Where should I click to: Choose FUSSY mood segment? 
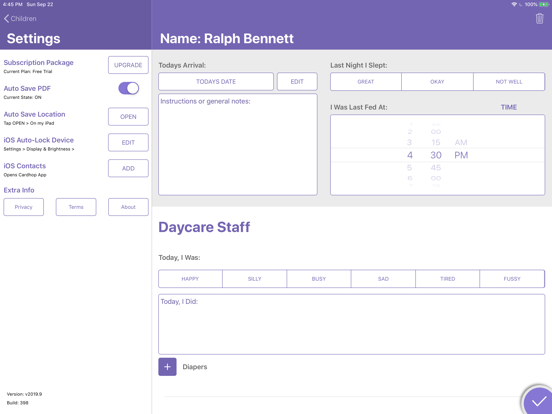pyautogui.click(x=512, y=279)
